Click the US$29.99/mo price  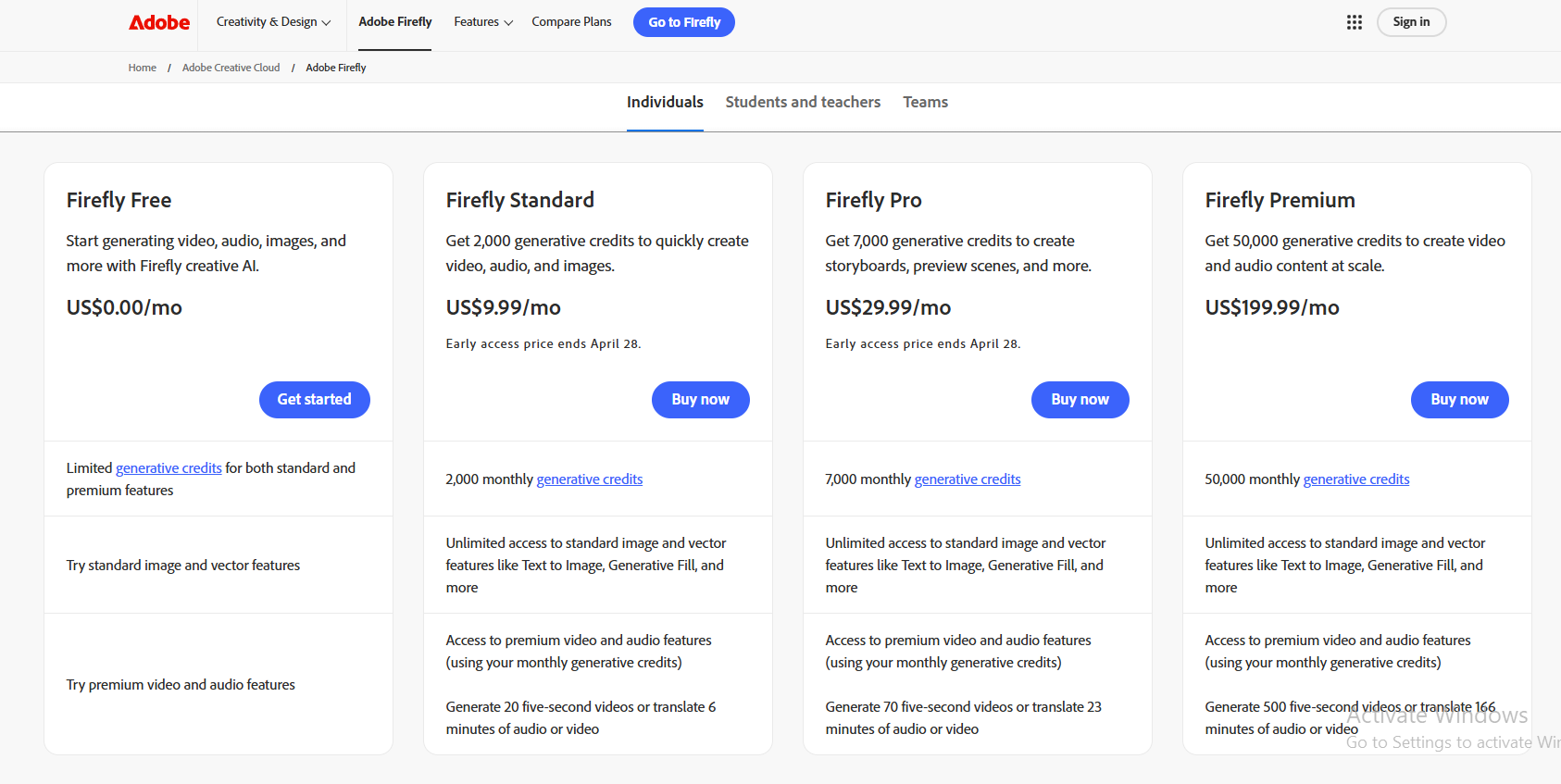(889, 307)
